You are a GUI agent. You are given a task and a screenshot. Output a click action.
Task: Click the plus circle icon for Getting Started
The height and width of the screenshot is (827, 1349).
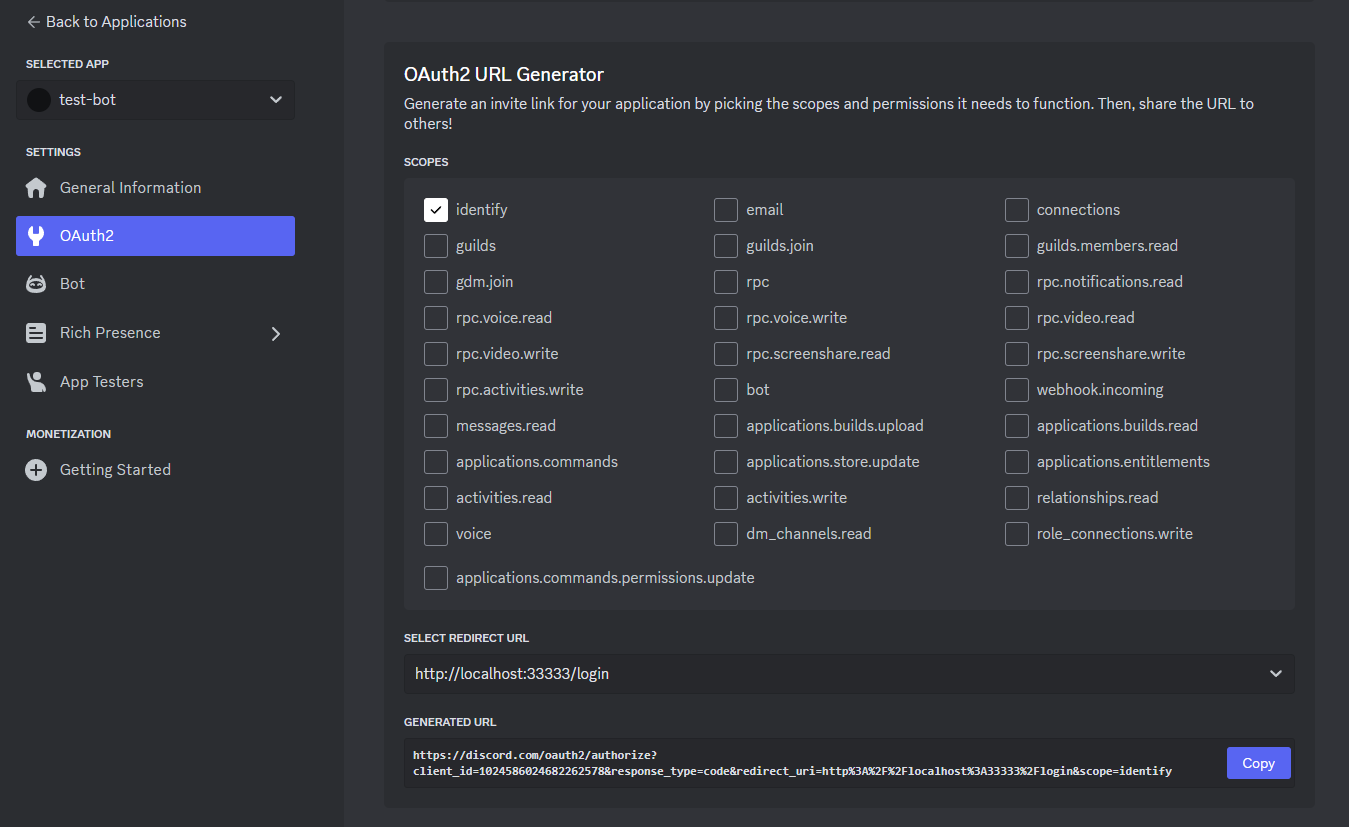(36, 470)
